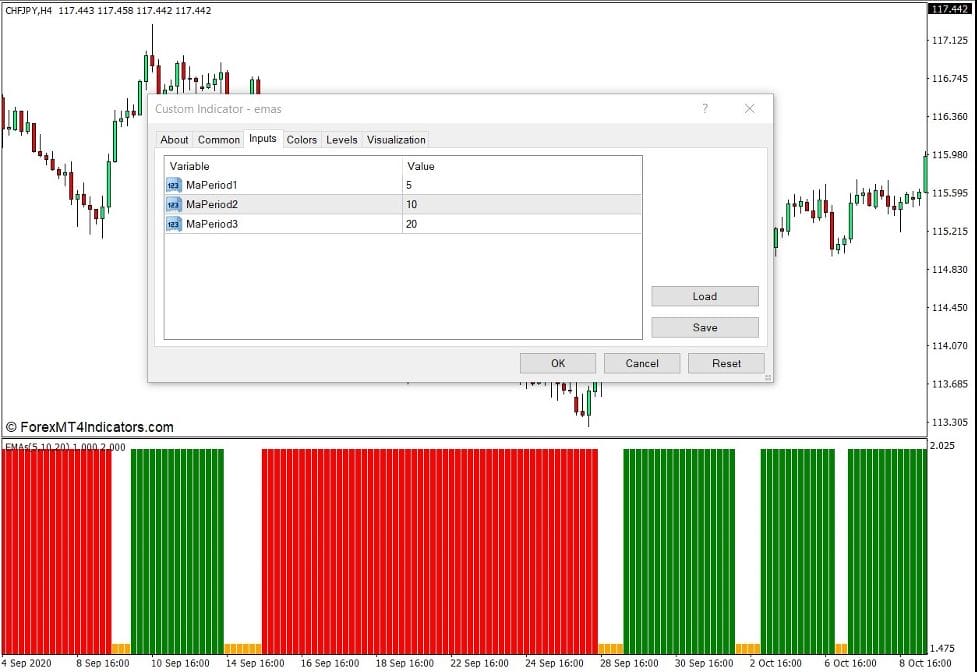Switch to the Colors tab
Screen dimensions: 977x672
pos(301,139)
